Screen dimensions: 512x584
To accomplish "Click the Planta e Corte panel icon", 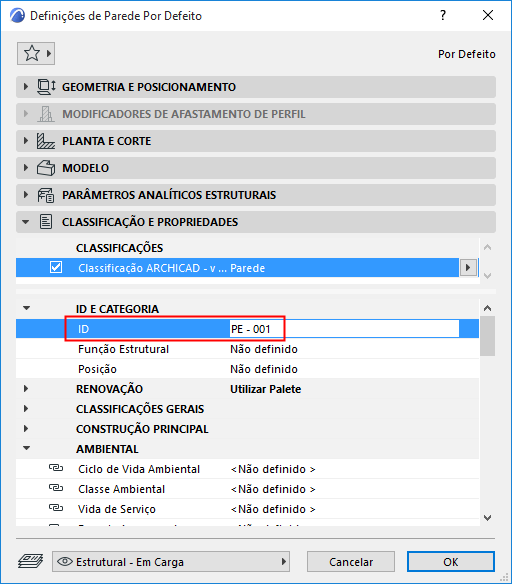I will 46,141.
